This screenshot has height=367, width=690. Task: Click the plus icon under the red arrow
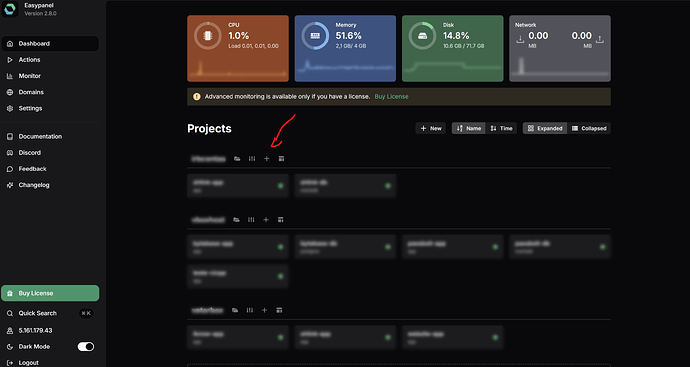pyautogui.click(x=266, y=159)
